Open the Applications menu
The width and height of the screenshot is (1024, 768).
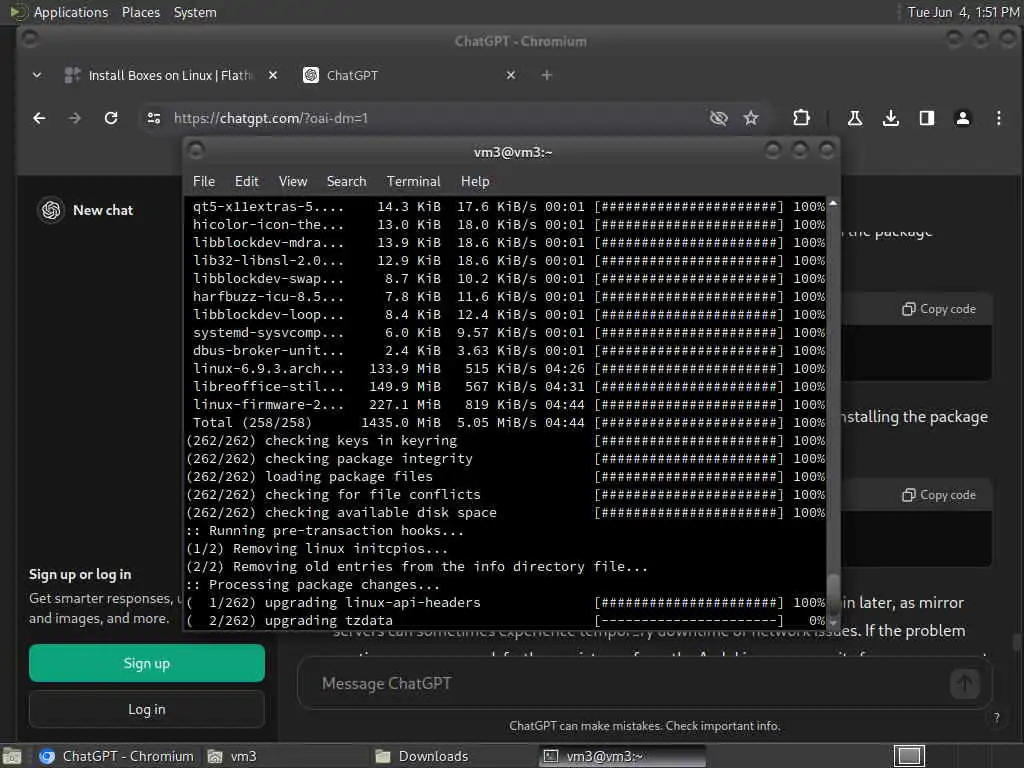coord(71,12)
